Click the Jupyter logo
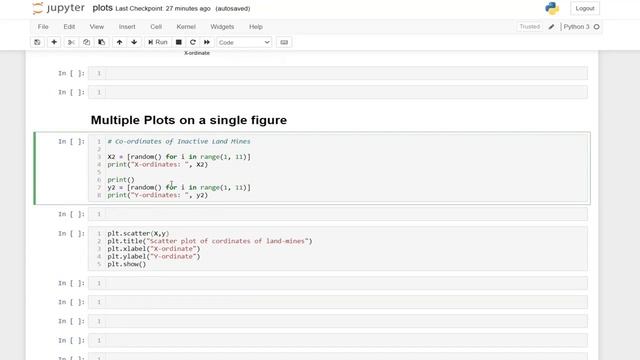640x360 pixels. coord(58,8)
